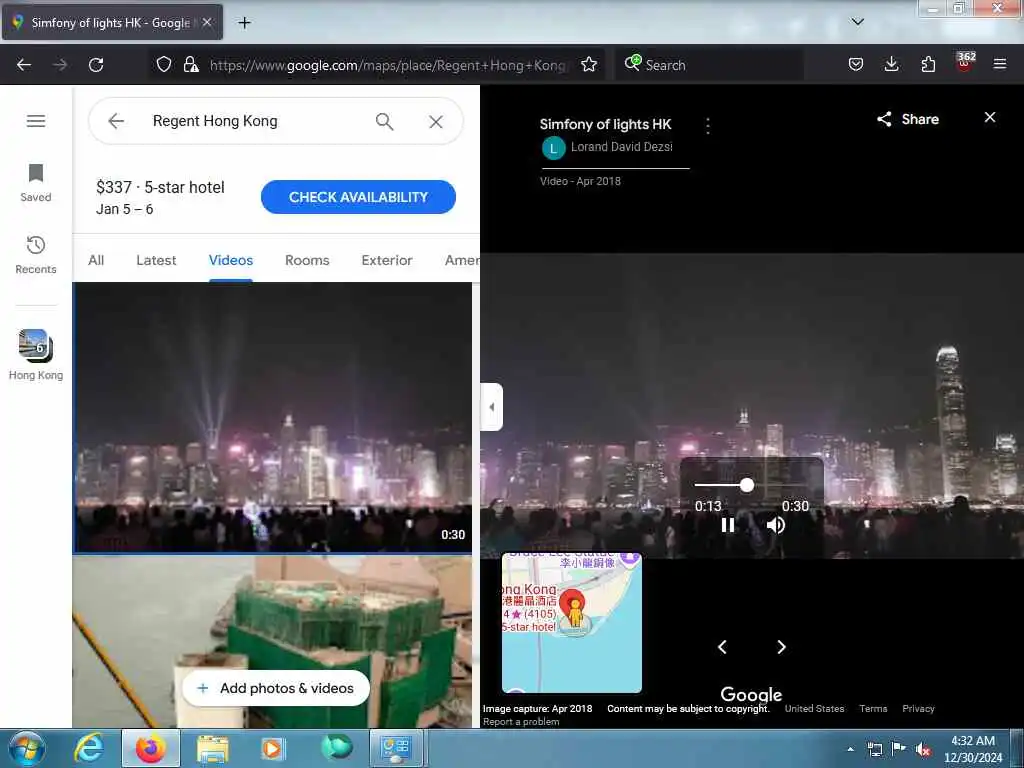The image size is (1024, 768).
Task: Open the clock showing 4:32 AM
Action: [x=972, y=749]
